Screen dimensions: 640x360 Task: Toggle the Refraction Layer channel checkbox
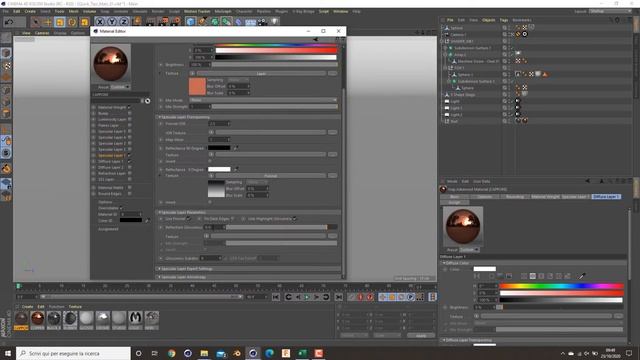tap(129, 173)
